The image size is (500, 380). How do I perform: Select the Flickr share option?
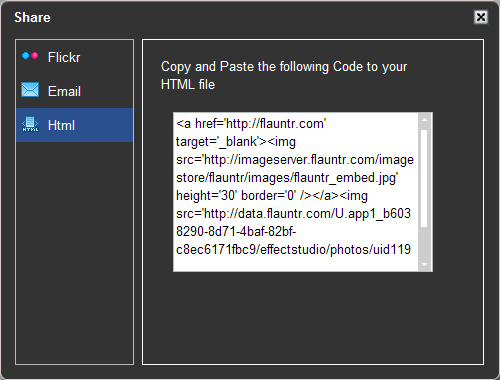coord(74,57)
